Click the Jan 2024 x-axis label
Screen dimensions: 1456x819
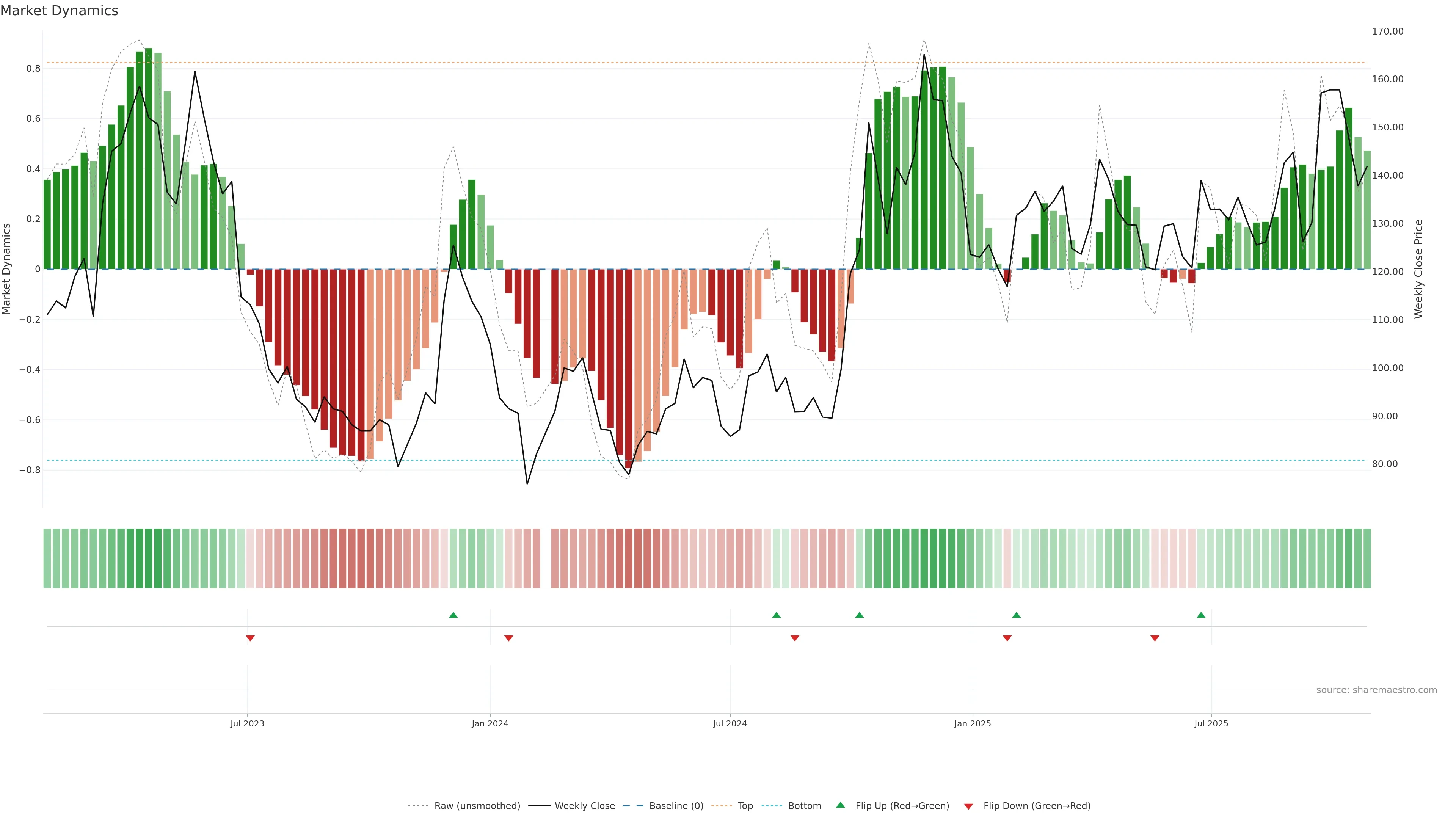[490, 723]
